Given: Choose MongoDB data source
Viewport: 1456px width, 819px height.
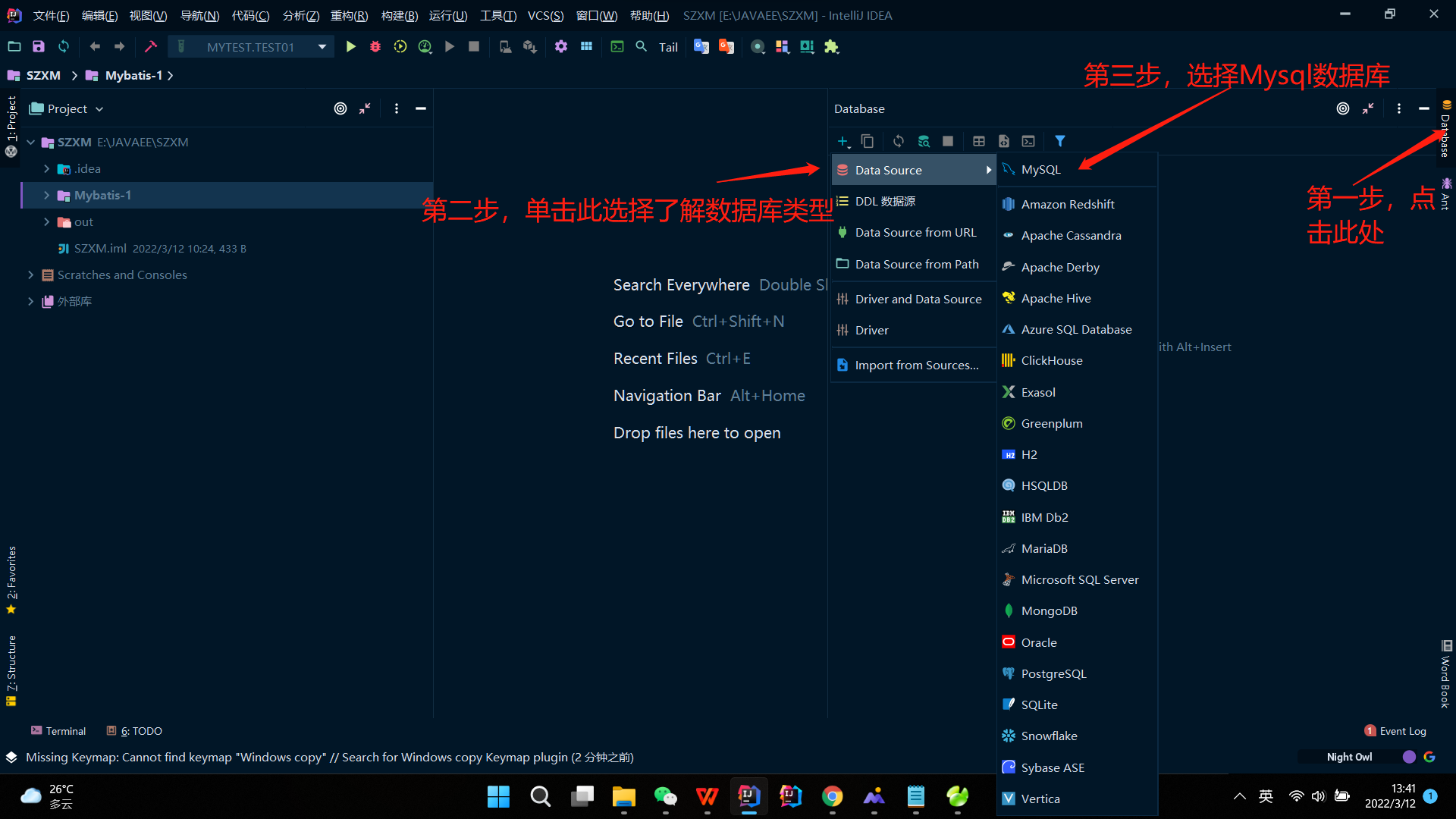Looking at the screenshot, I should point(1077,610).
